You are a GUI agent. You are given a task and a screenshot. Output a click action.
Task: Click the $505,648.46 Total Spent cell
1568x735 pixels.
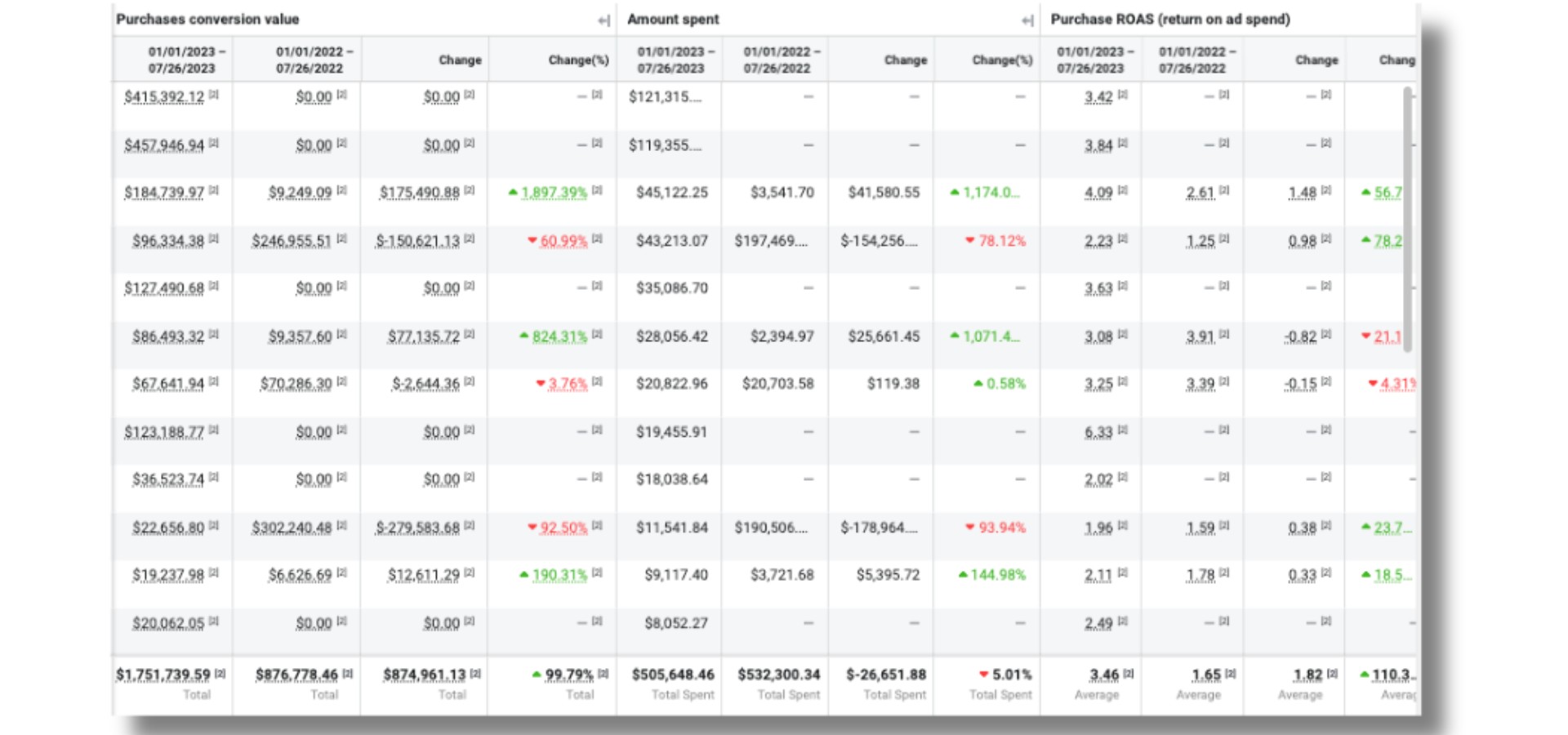672,675
